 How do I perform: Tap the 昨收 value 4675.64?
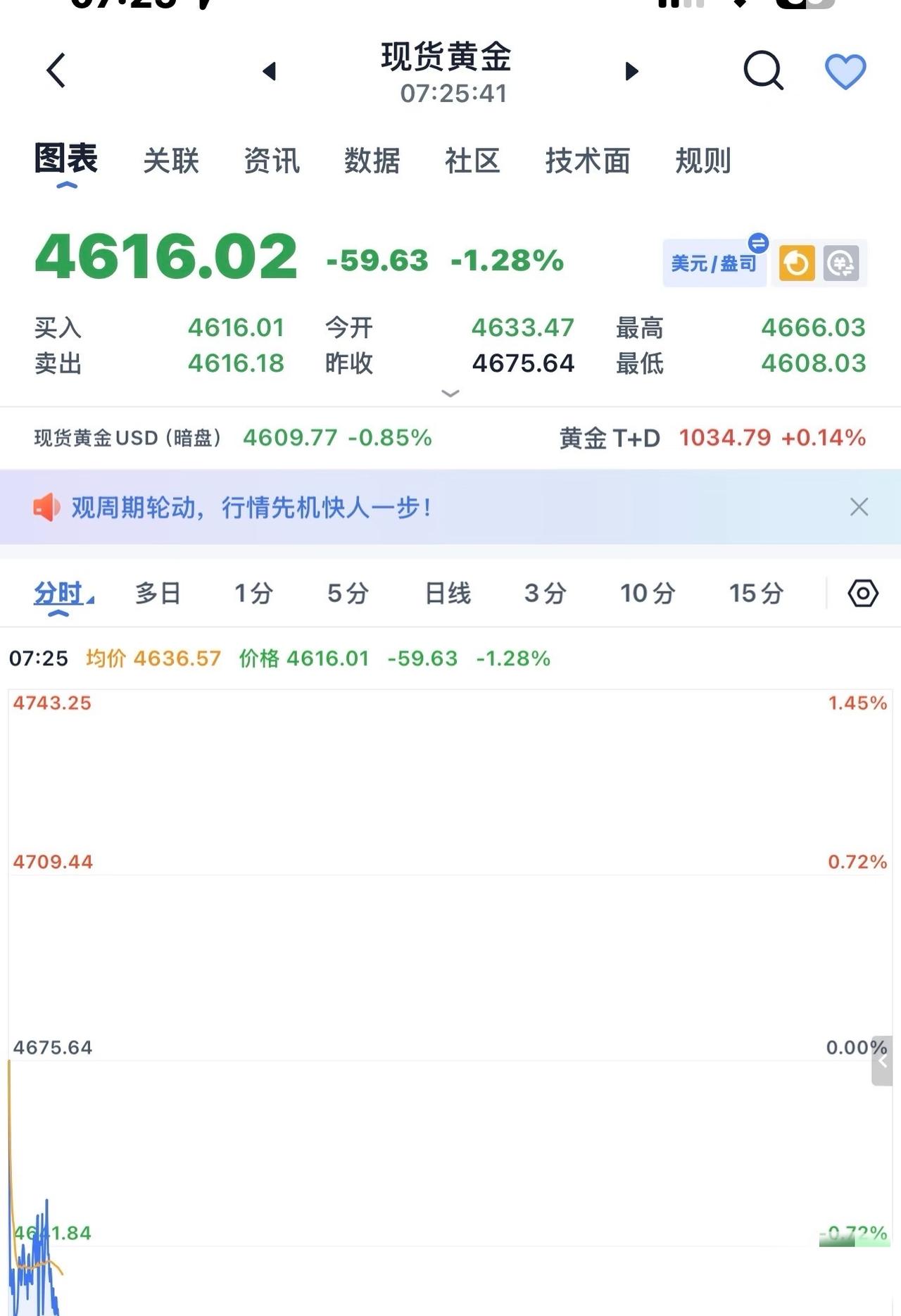pos(523,363)
